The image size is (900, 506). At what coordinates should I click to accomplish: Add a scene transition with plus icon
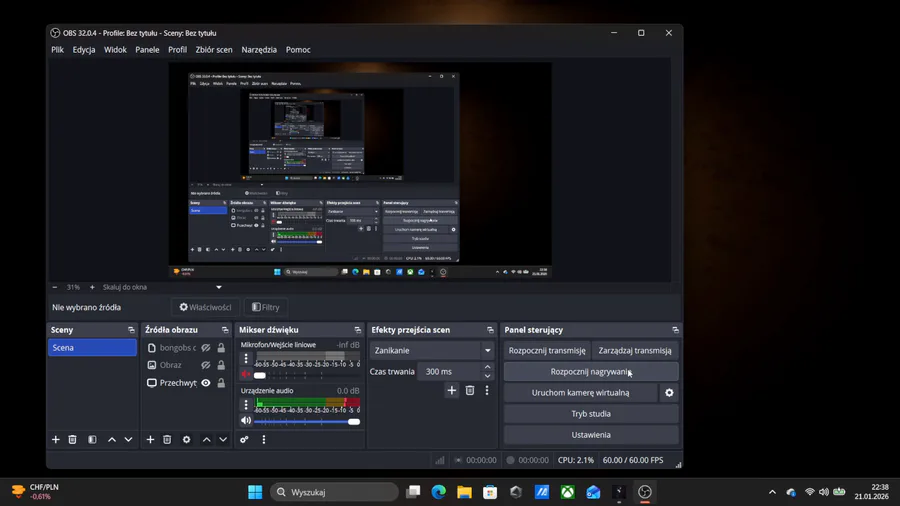(x=452, y=391)
